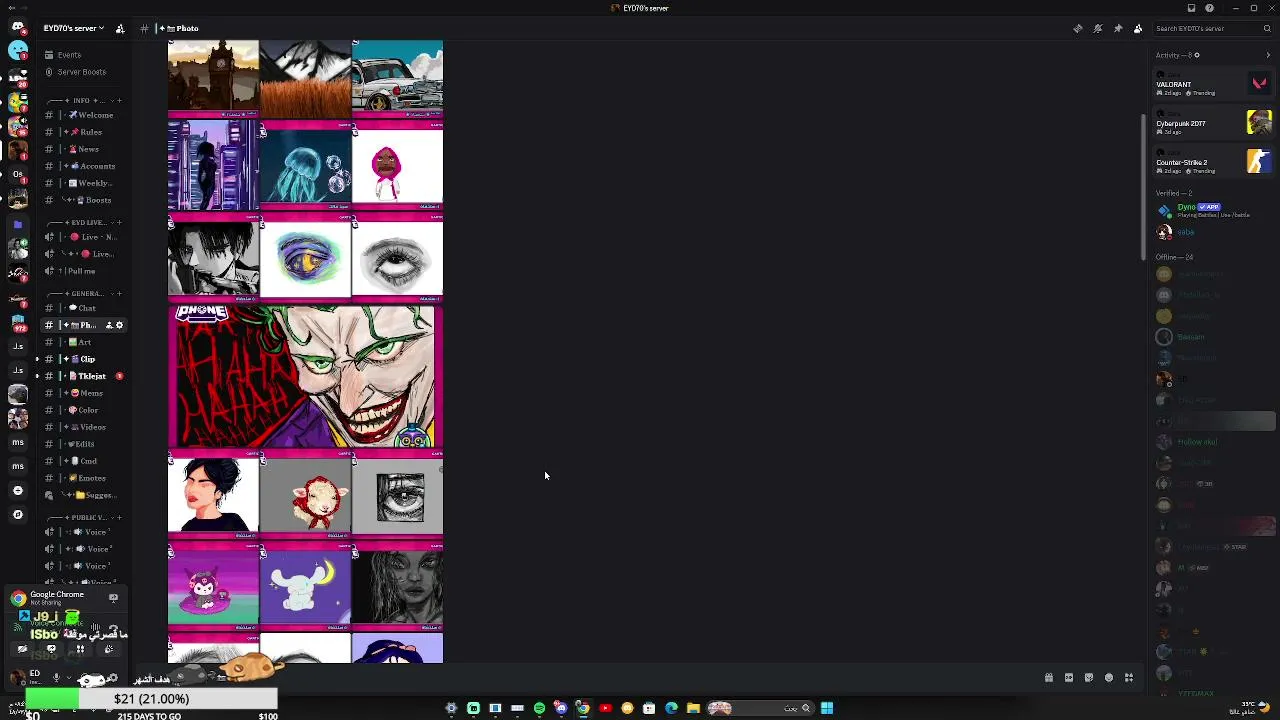Click the screen share button in voice panel
The height and width of the screenshot is (720, 1280).
tap(51, 649)
